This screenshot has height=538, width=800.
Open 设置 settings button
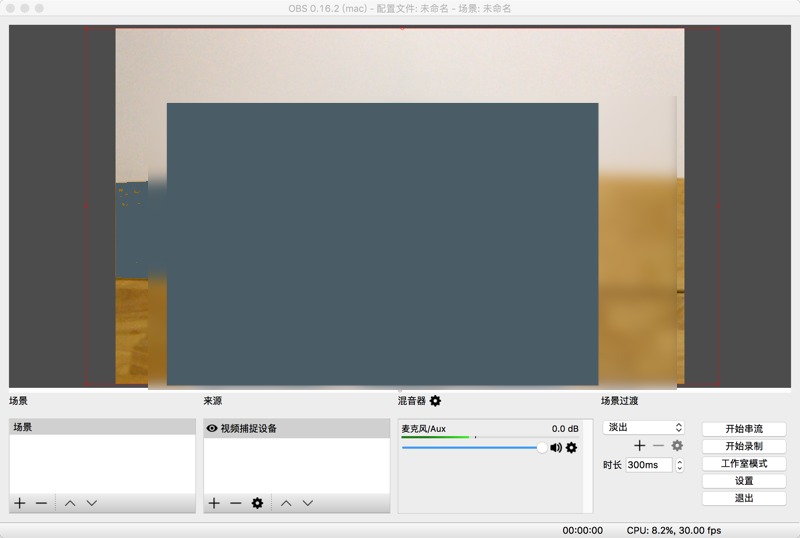coord(744,481)
